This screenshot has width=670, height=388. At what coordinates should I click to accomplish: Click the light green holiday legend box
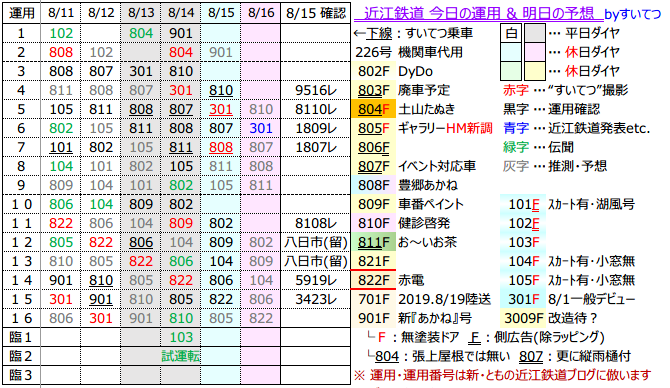[511, 71]
